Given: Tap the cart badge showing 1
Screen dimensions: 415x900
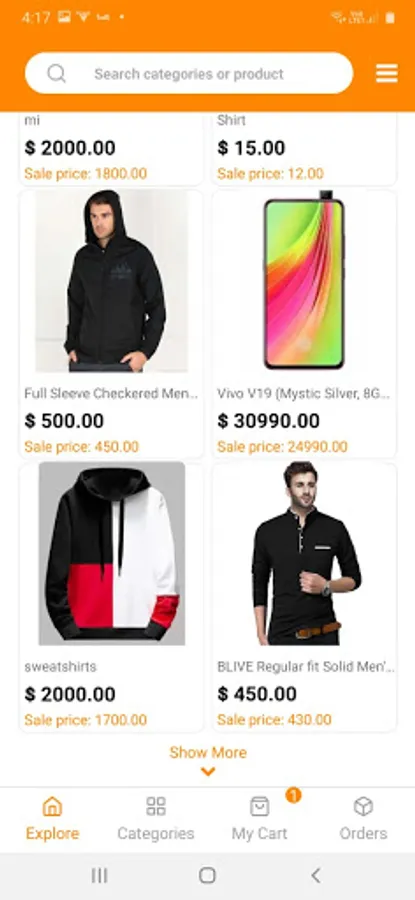Looking at the screenshot, I should (x=293, y=795).
